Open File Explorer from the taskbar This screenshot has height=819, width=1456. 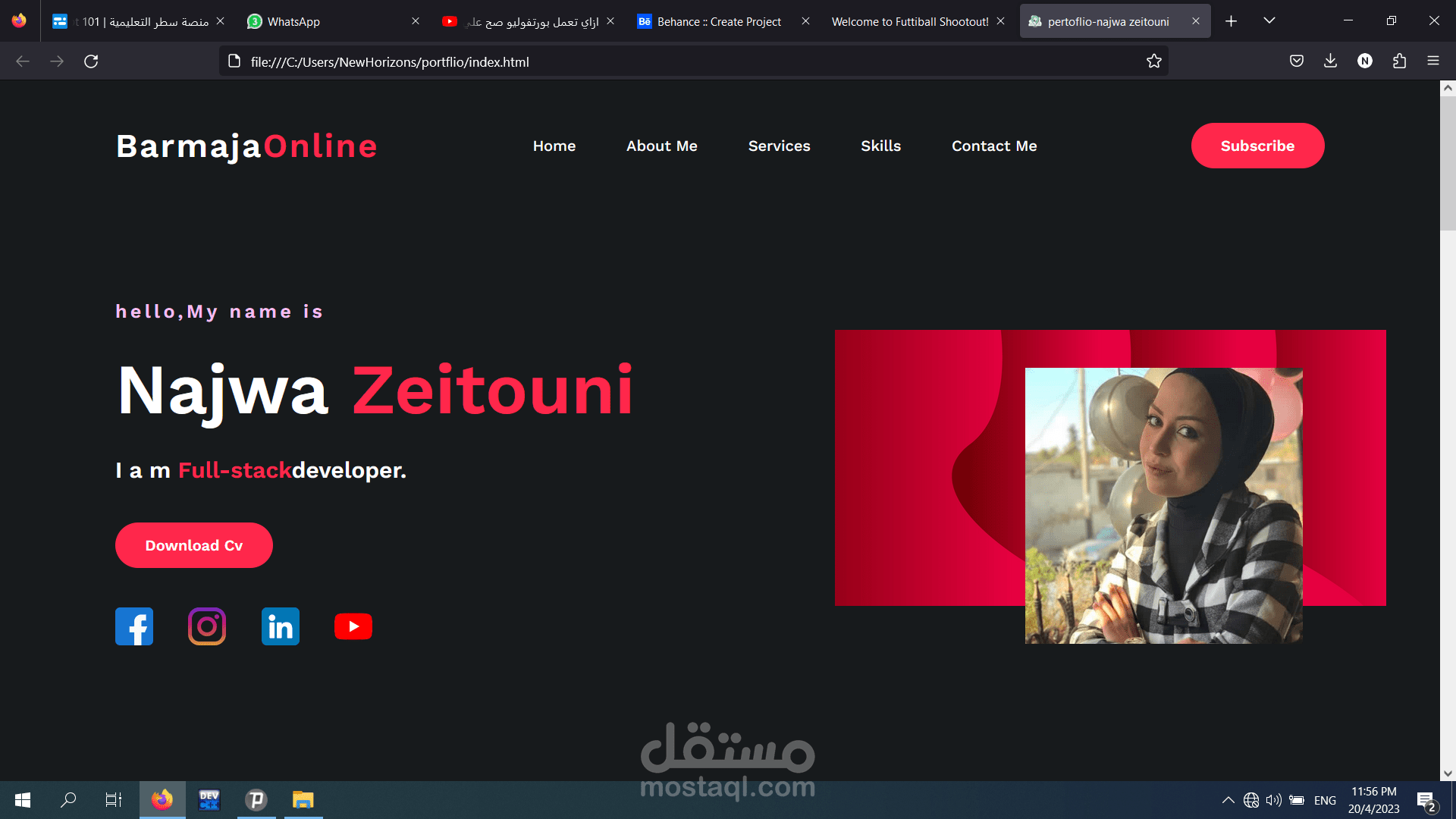coord(303,800)
